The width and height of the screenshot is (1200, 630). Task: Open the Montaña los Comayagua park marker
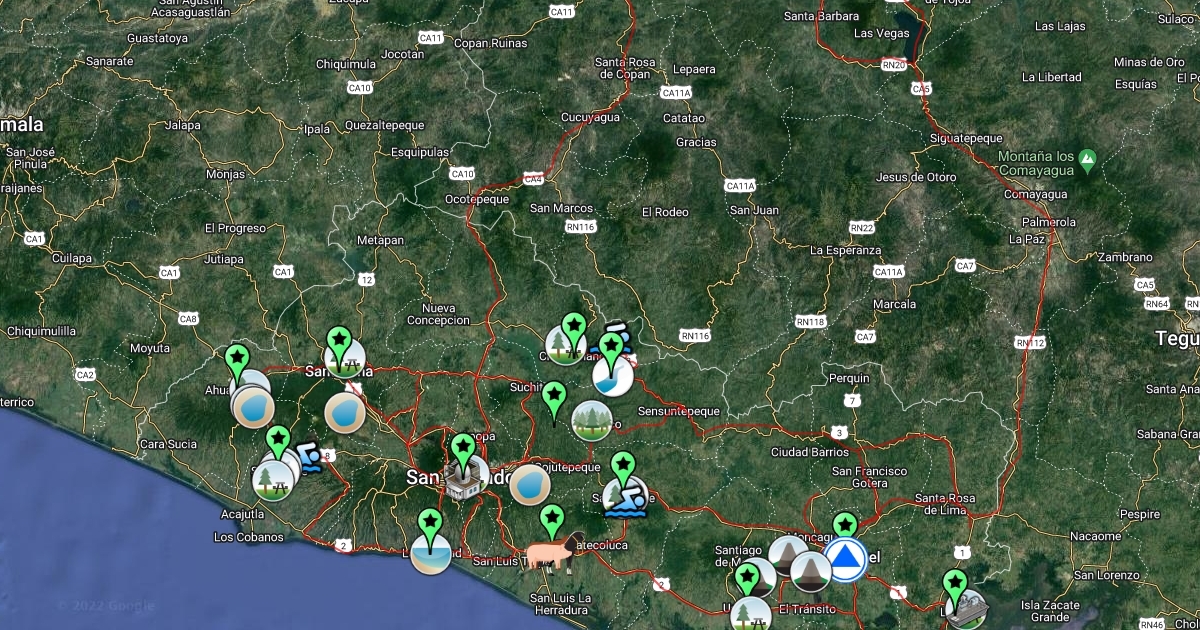(1089, 158)
